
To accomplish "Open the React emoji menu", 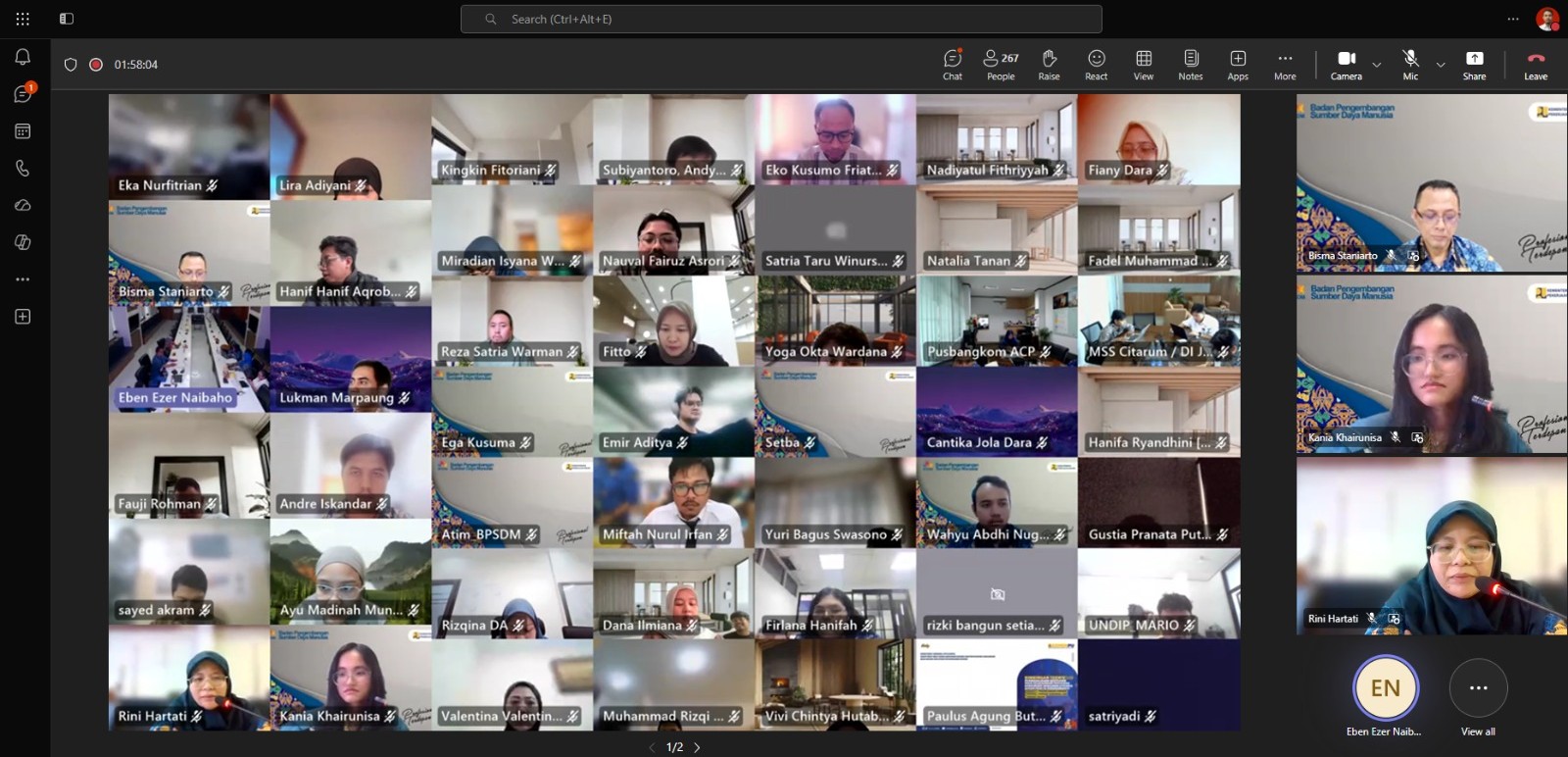I will click(1096, 65).
